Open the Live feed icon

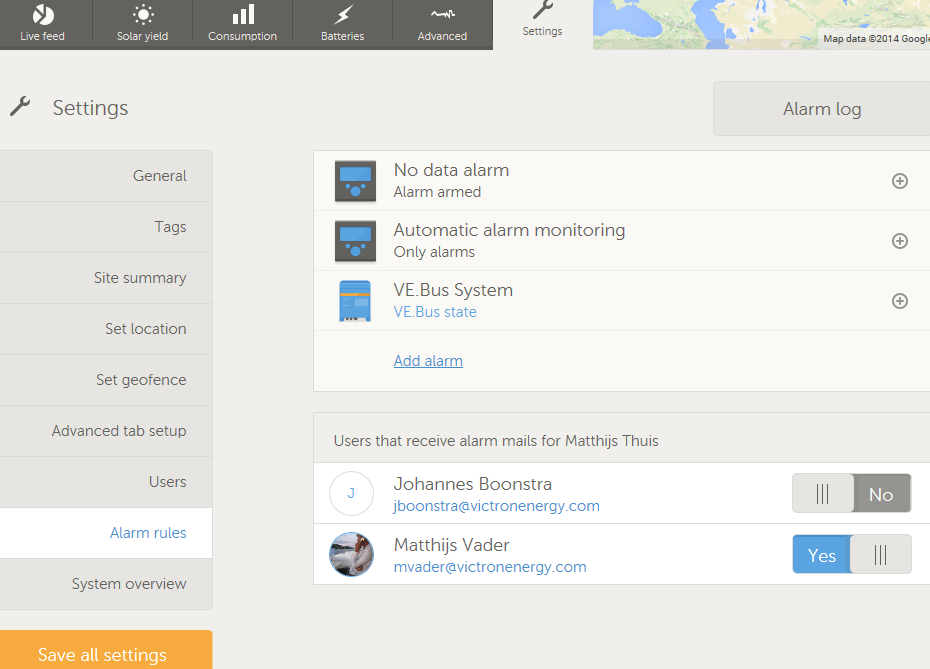pyautogui.click(x=43, y=15)
